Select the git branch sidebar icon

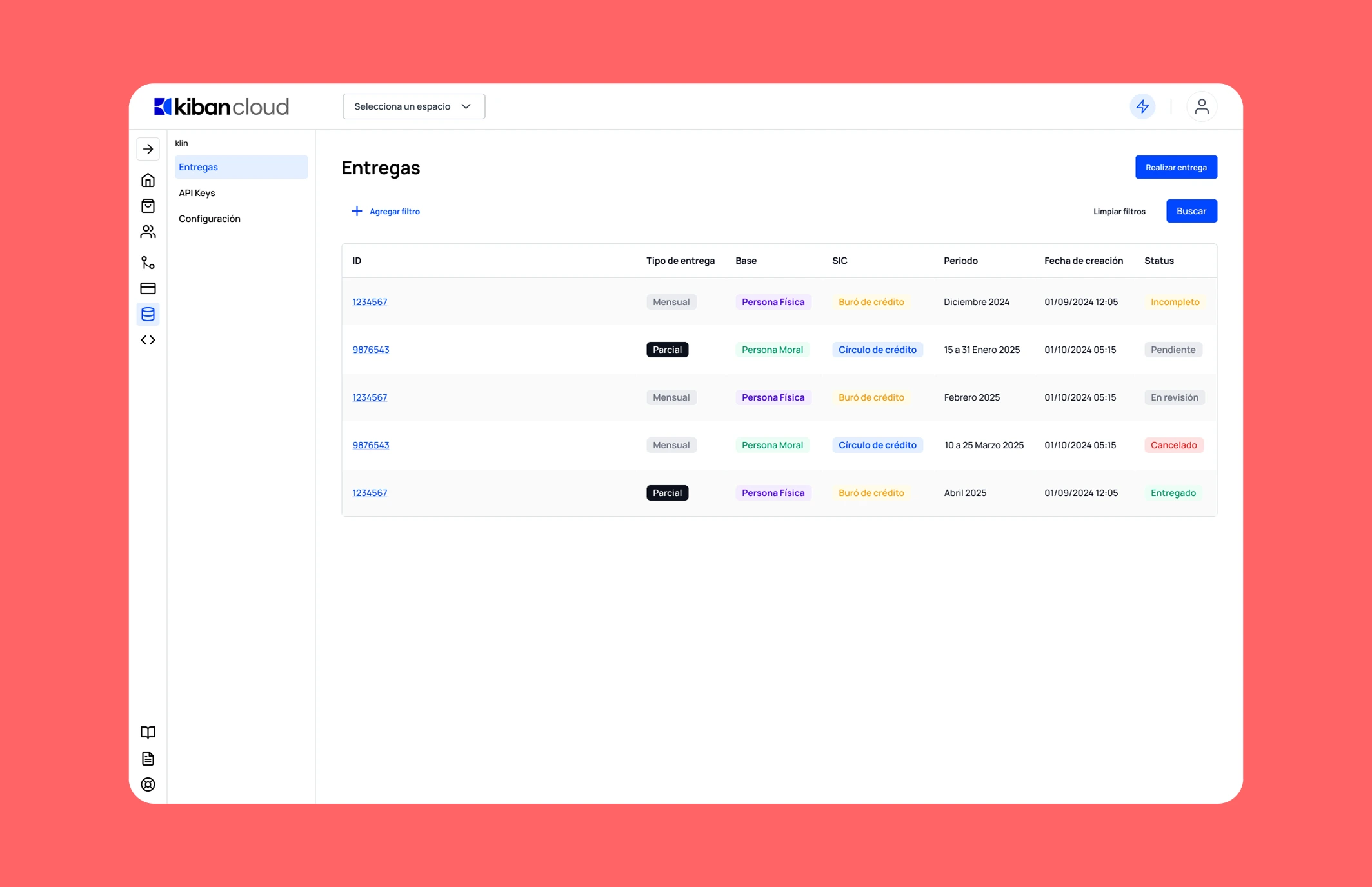pos(148,263)
